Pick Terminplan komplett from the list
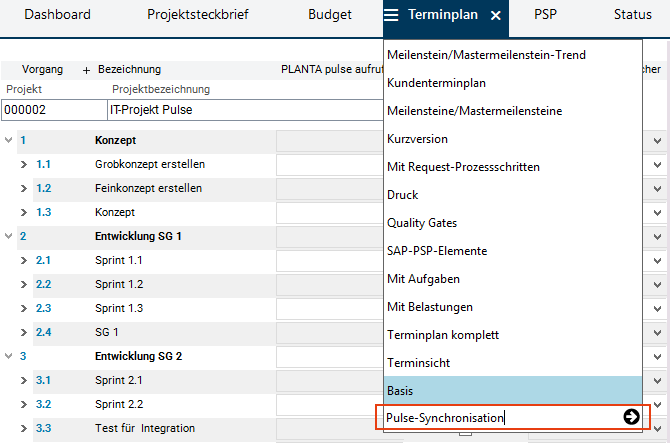Viewport: 670px width, 443px height. pos(443,334)
